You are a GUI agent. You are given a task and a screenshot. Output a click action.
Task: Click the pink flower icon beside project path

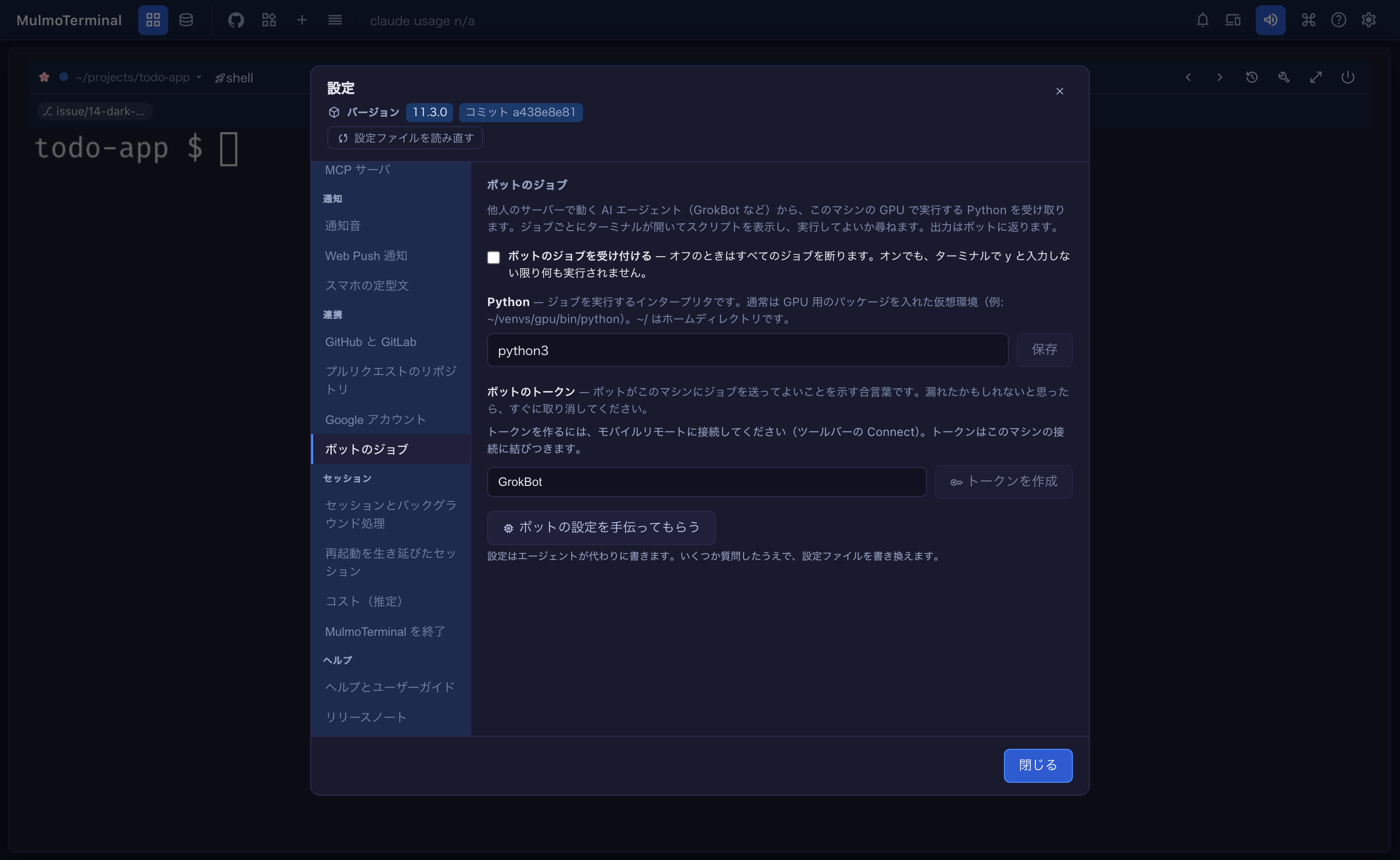pyautogui.click(x=44, y=77)
